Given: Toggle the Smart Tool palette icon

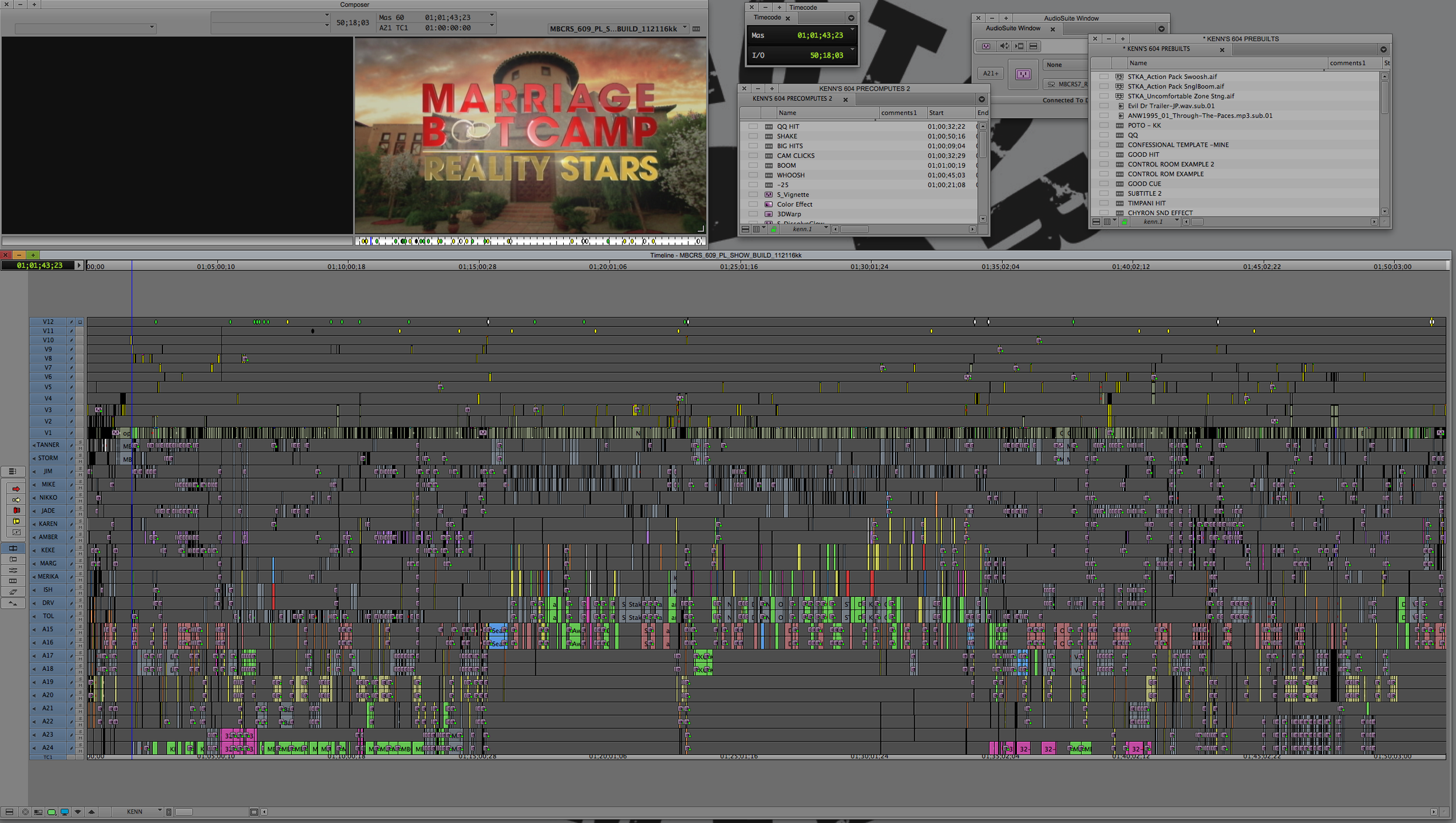Looking at the screenshot, I should (x=13, y=471).
